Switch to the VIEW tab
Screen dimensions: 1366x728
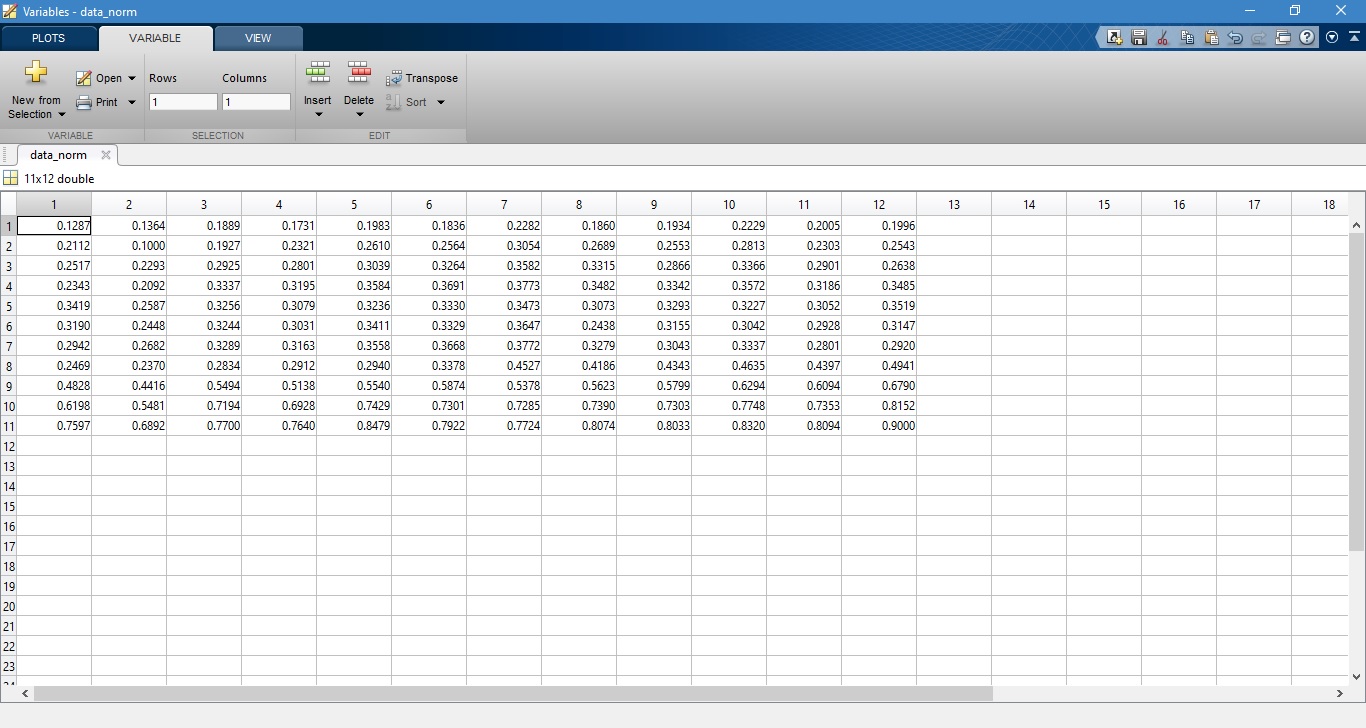point(258,38)
